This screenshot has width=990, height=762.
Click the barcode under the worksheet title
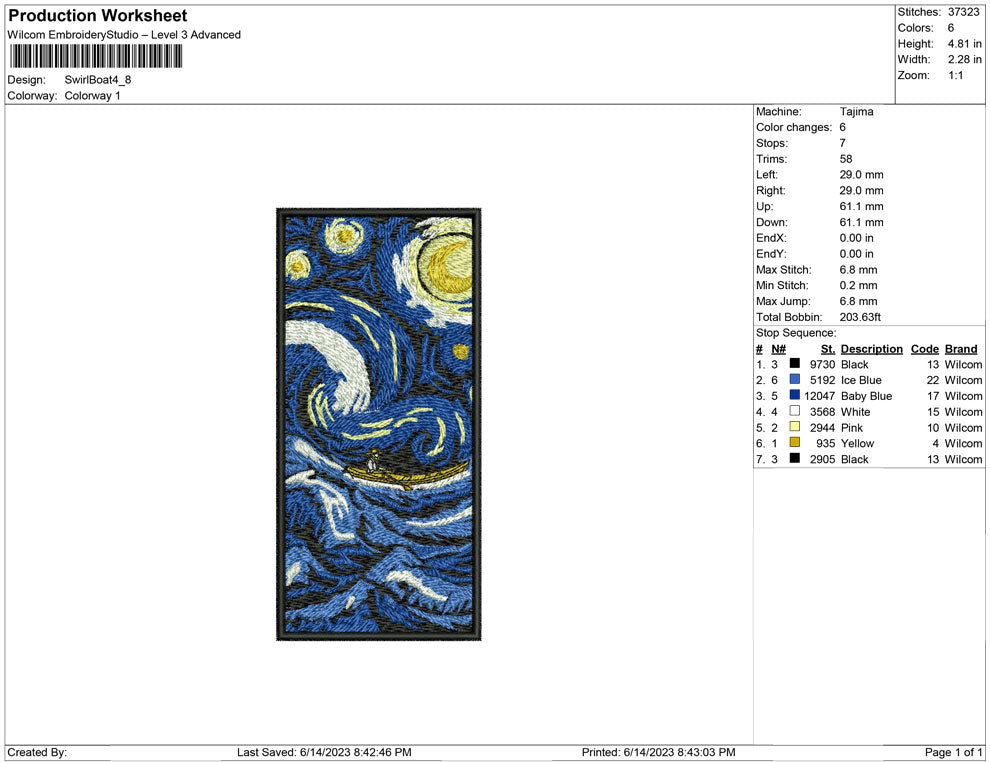[x=96, y=56]
